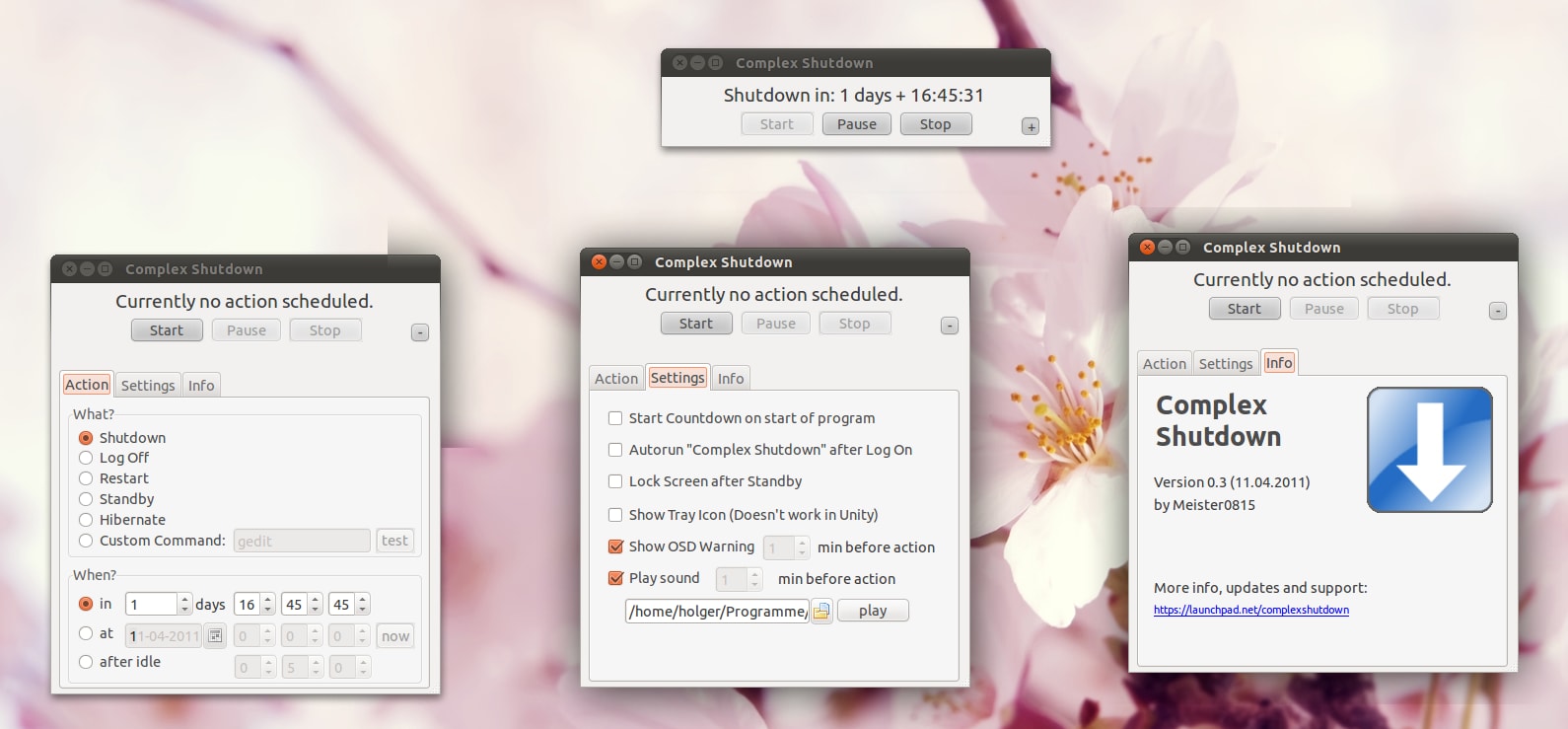
Task: Click the selected Settings tab in Settings window
Action: 677,378
